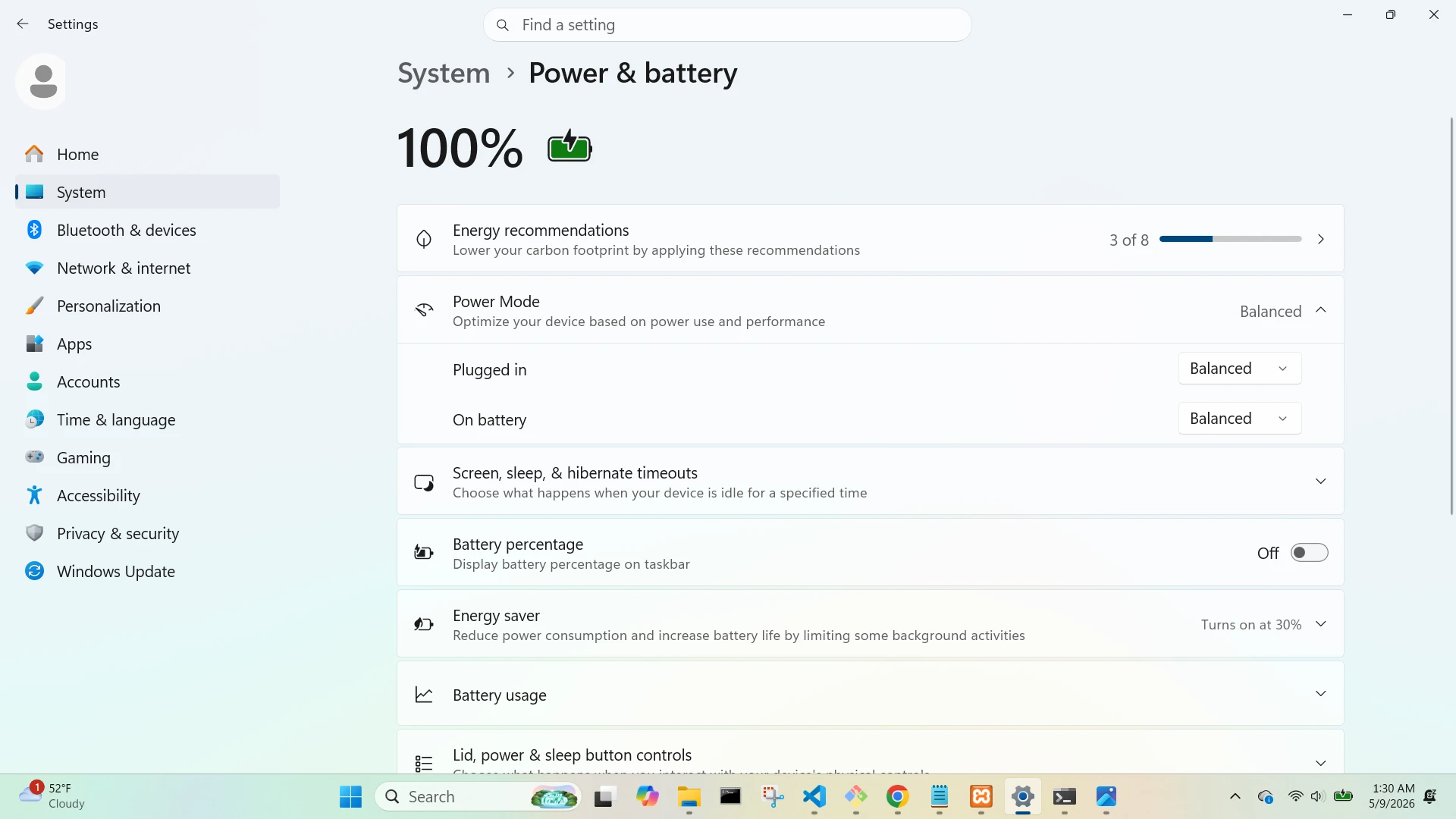Open Personalization settings

pos(148,306)
